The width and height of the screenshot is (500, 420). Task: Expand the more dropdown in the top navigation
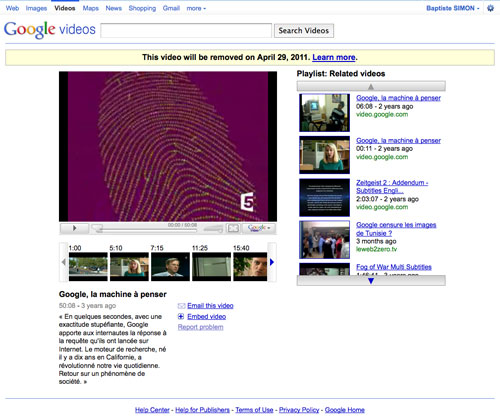click(196, 8)
